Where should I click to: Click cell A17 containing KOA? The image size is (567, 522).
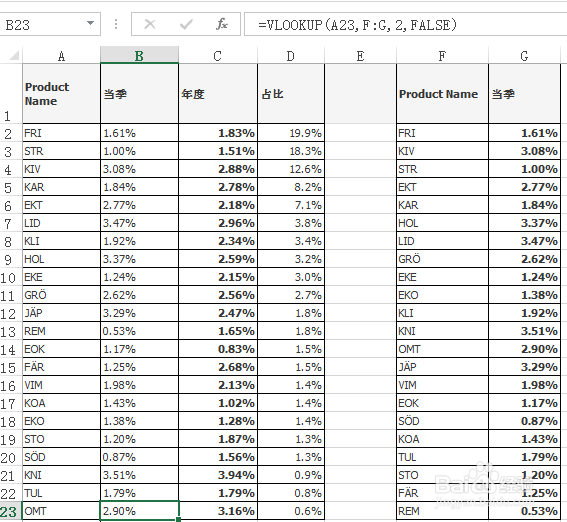(x=61, y=403)
